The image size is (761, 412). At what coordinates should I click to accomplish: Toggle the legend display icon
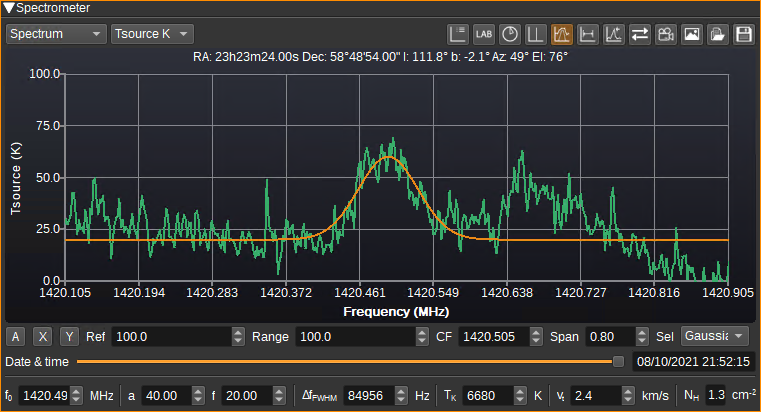tap(457, 34)
